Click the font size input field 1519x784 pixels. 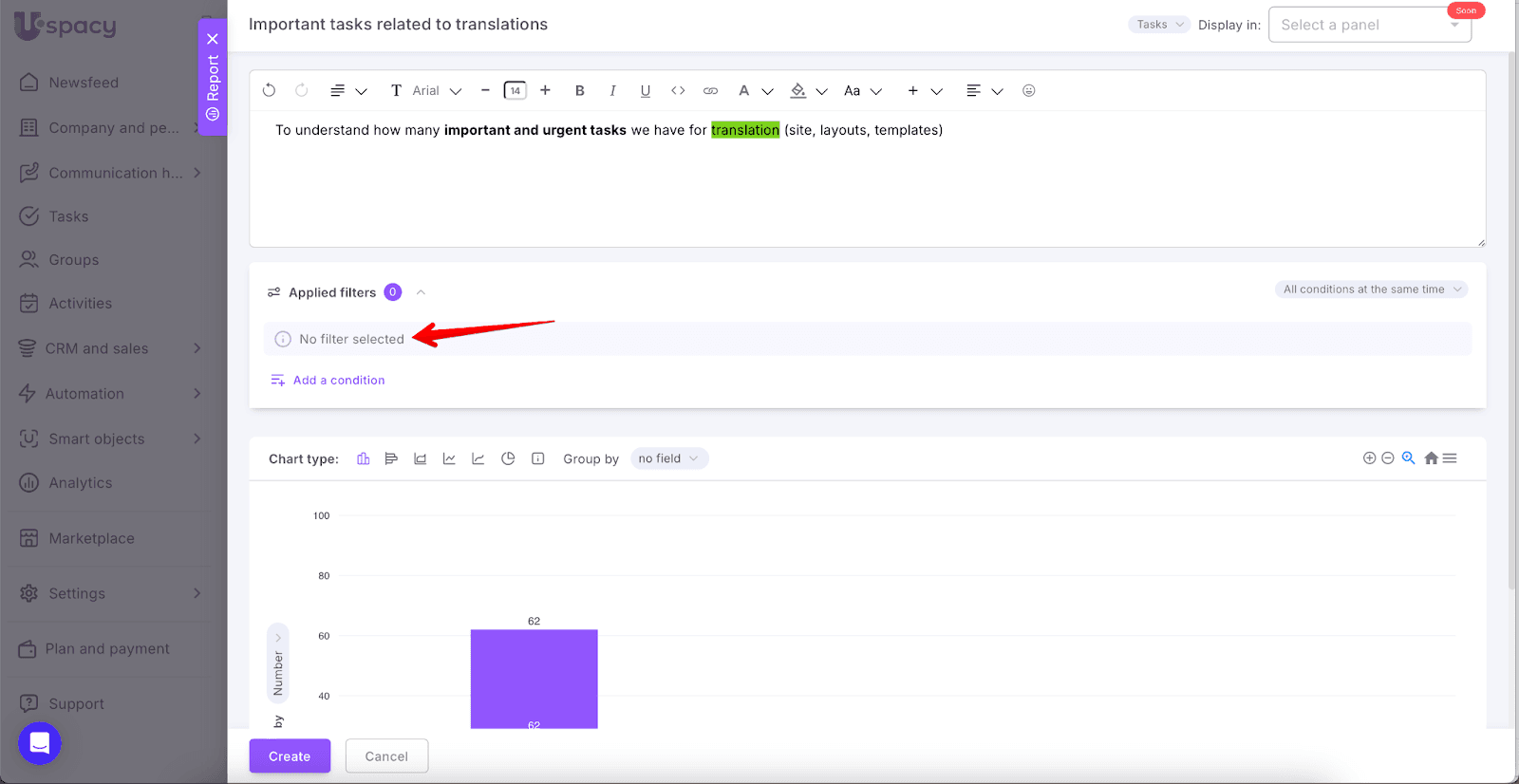click(x=515, y=91)
